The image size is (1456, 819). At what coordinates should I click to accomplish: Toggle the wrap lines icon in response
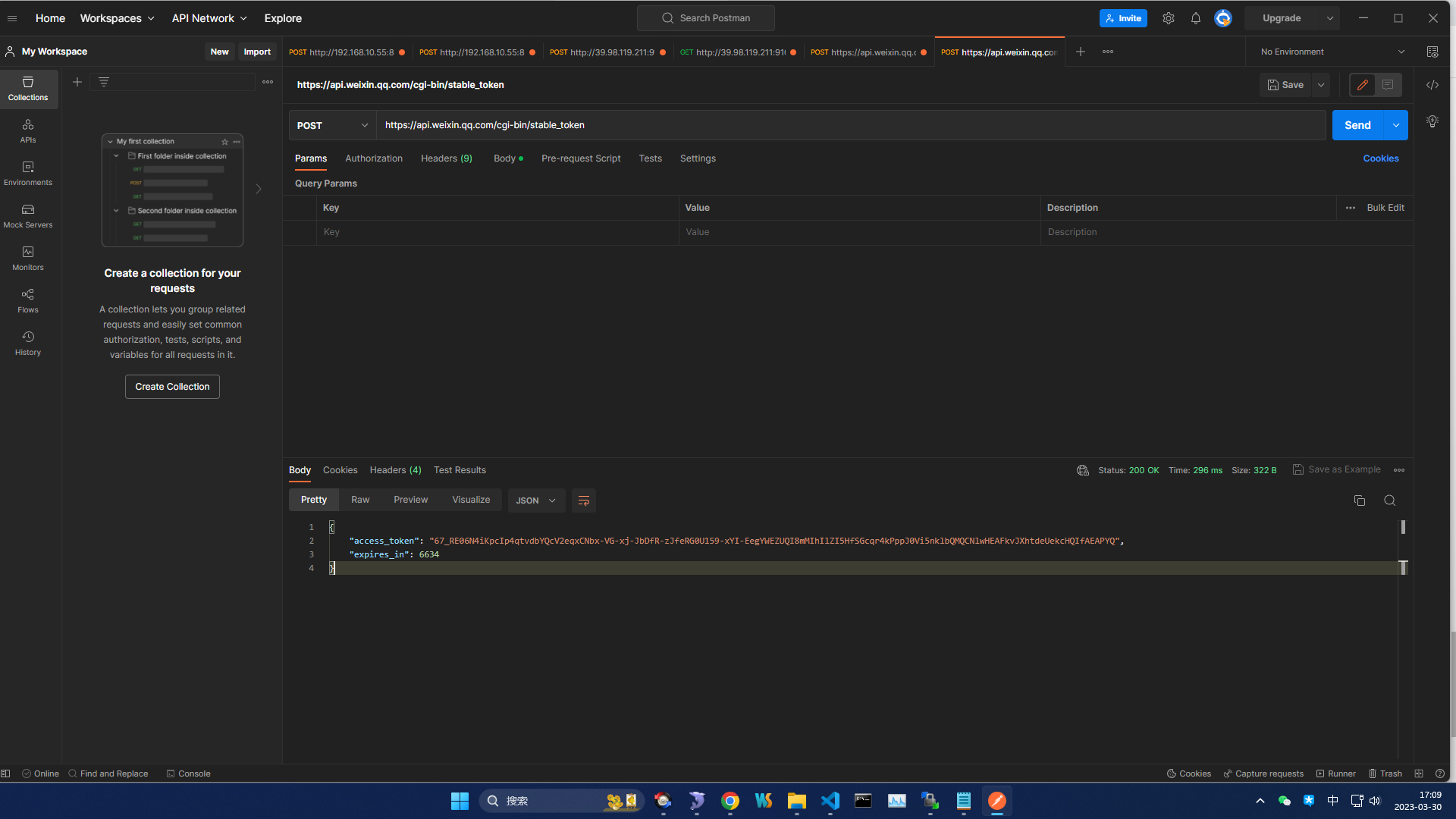(x=584, y=500)
